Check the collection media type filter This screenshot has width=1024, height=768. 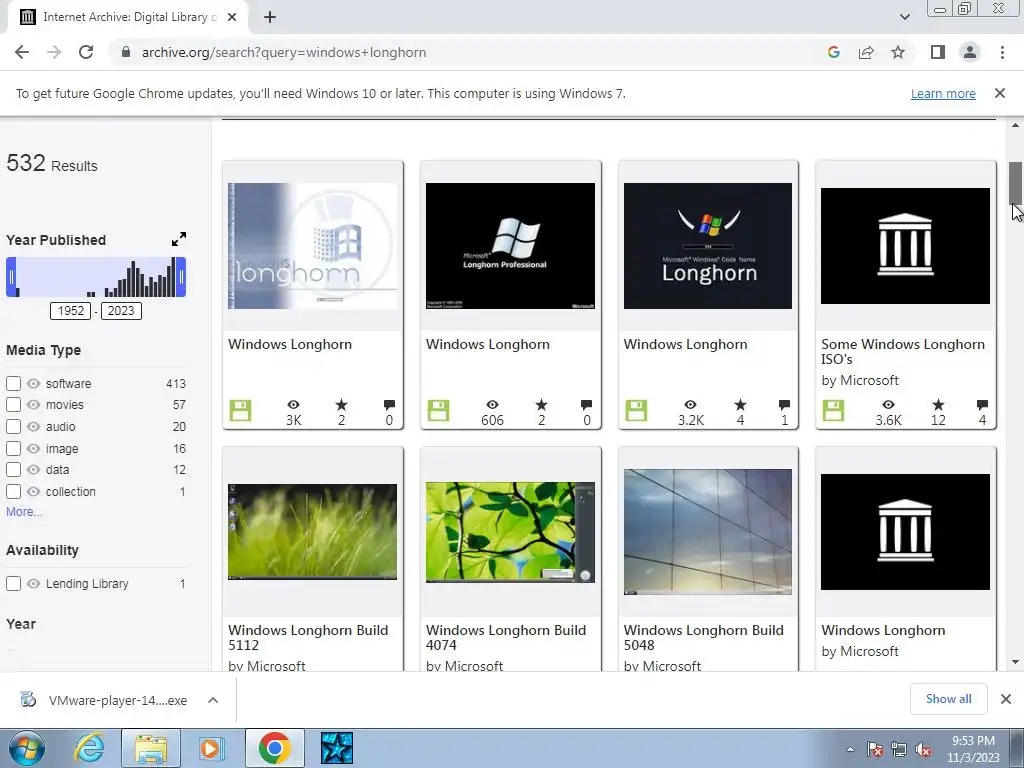pyautogui.click(x=13, y=492)
